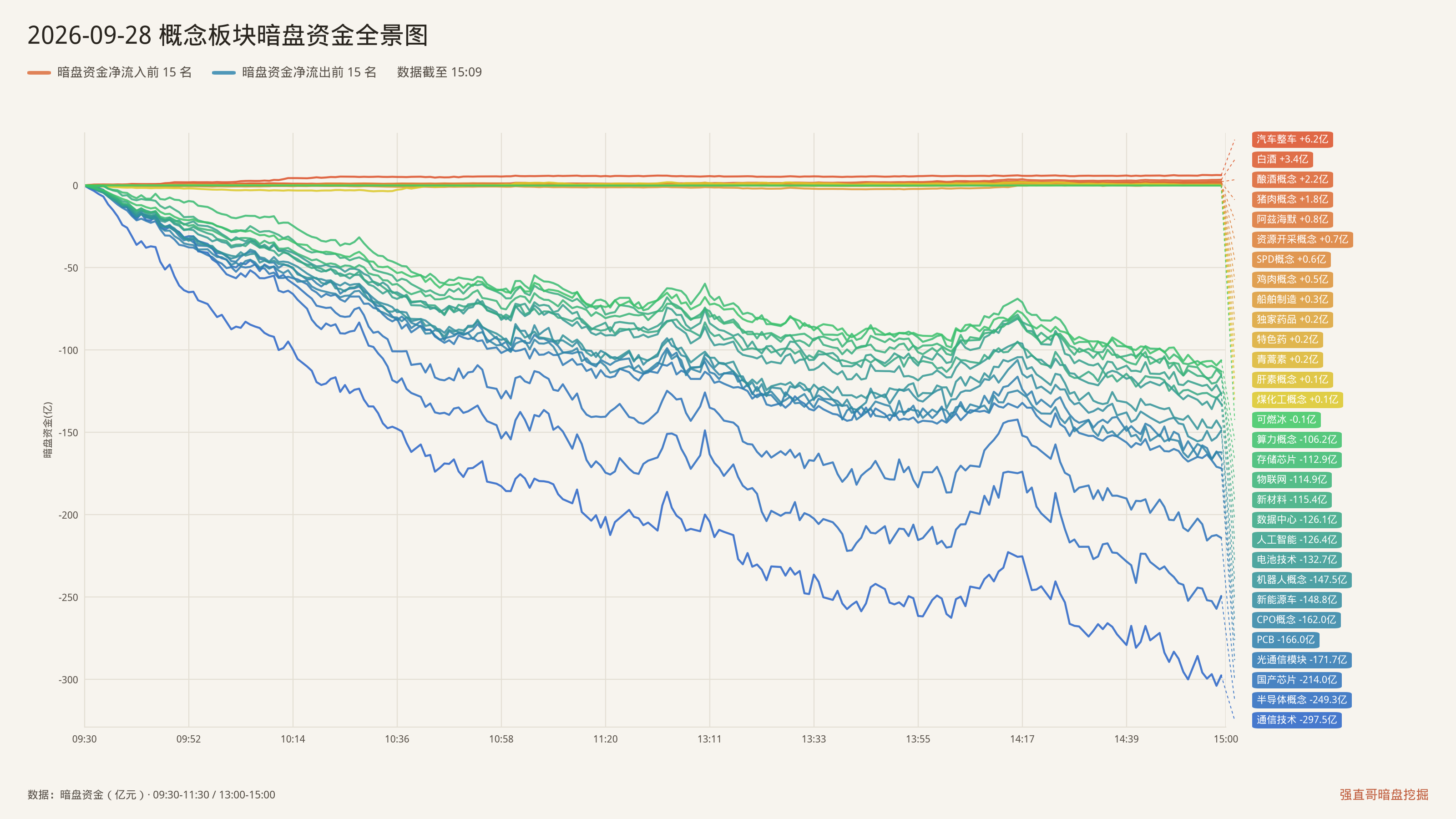Click the 15:00 x-axis tick label
This screenshot has height=819, width=1456.
[x=1226, y=739]
